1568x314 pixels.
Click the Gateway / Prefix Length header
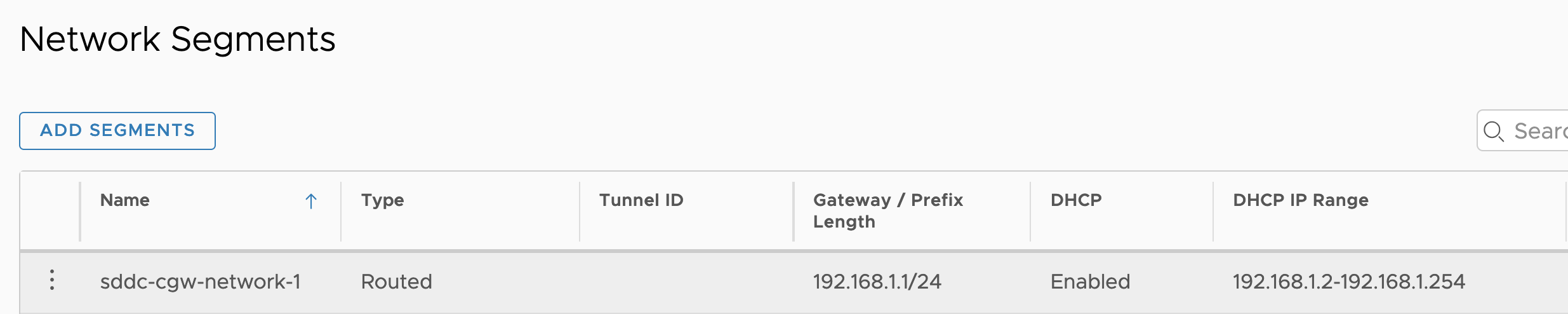[887, 210]
